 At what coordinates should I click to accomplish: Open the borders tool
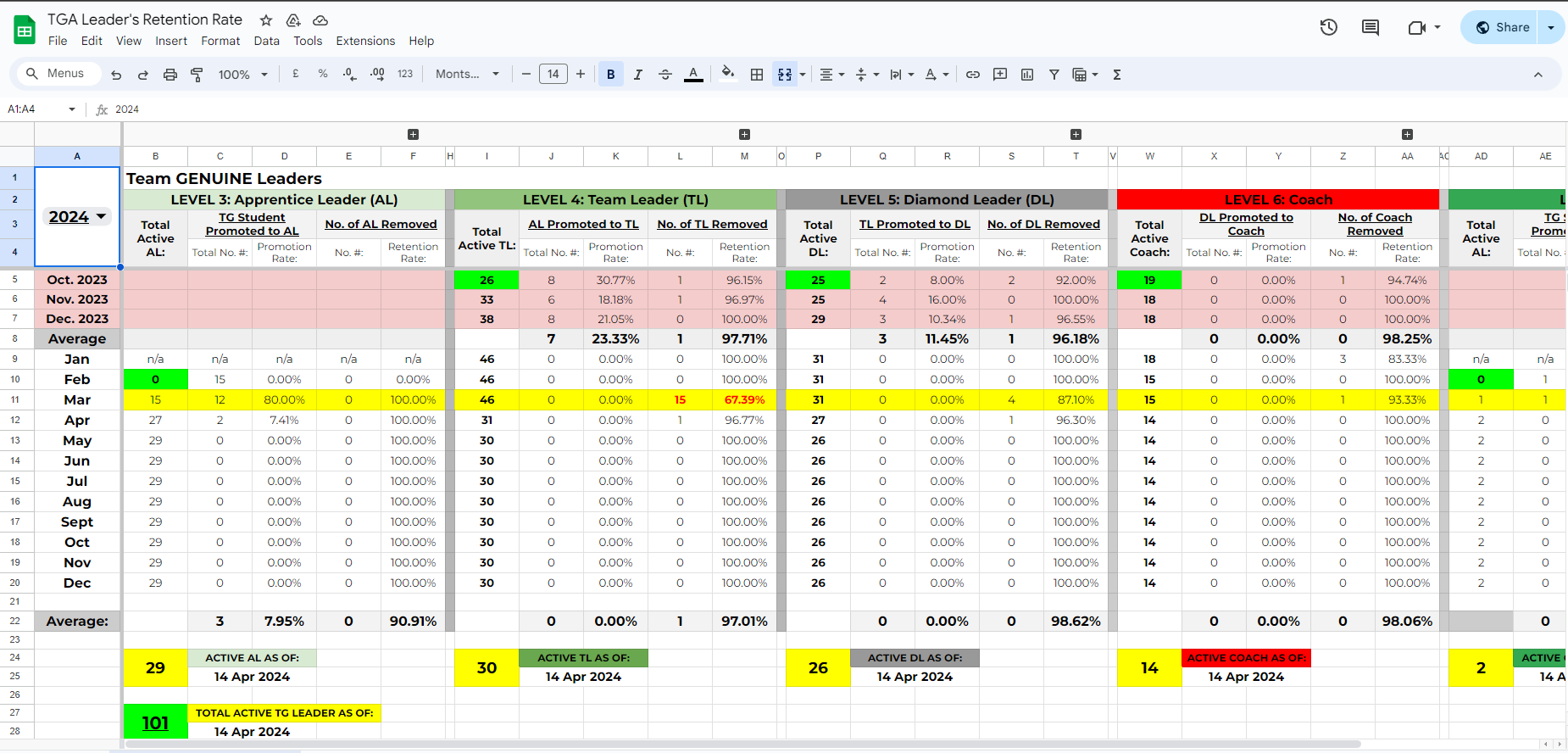point(757,75)
